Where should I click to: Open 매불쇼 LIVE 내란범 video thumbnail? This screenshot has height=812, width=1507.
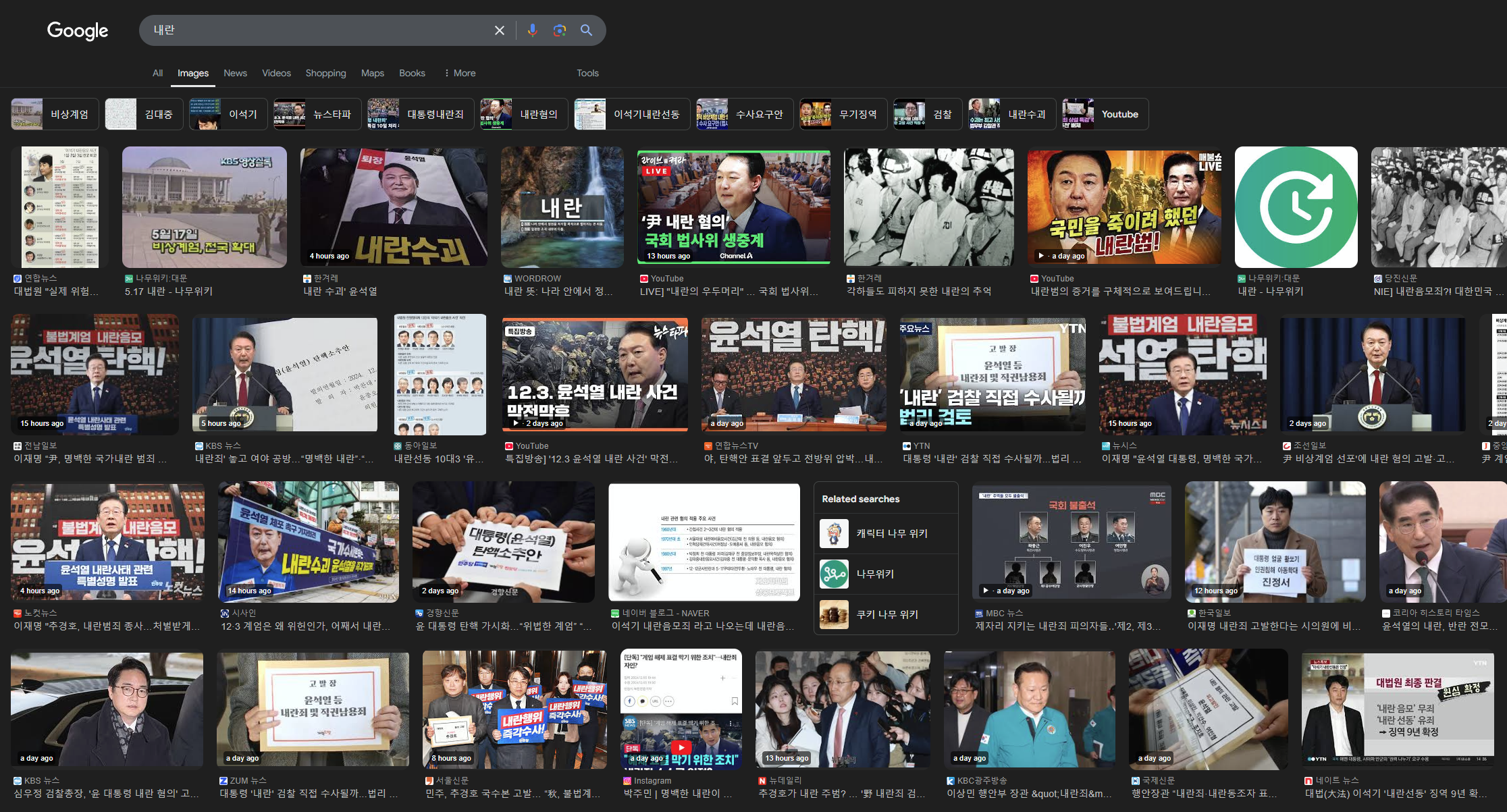1124,207
